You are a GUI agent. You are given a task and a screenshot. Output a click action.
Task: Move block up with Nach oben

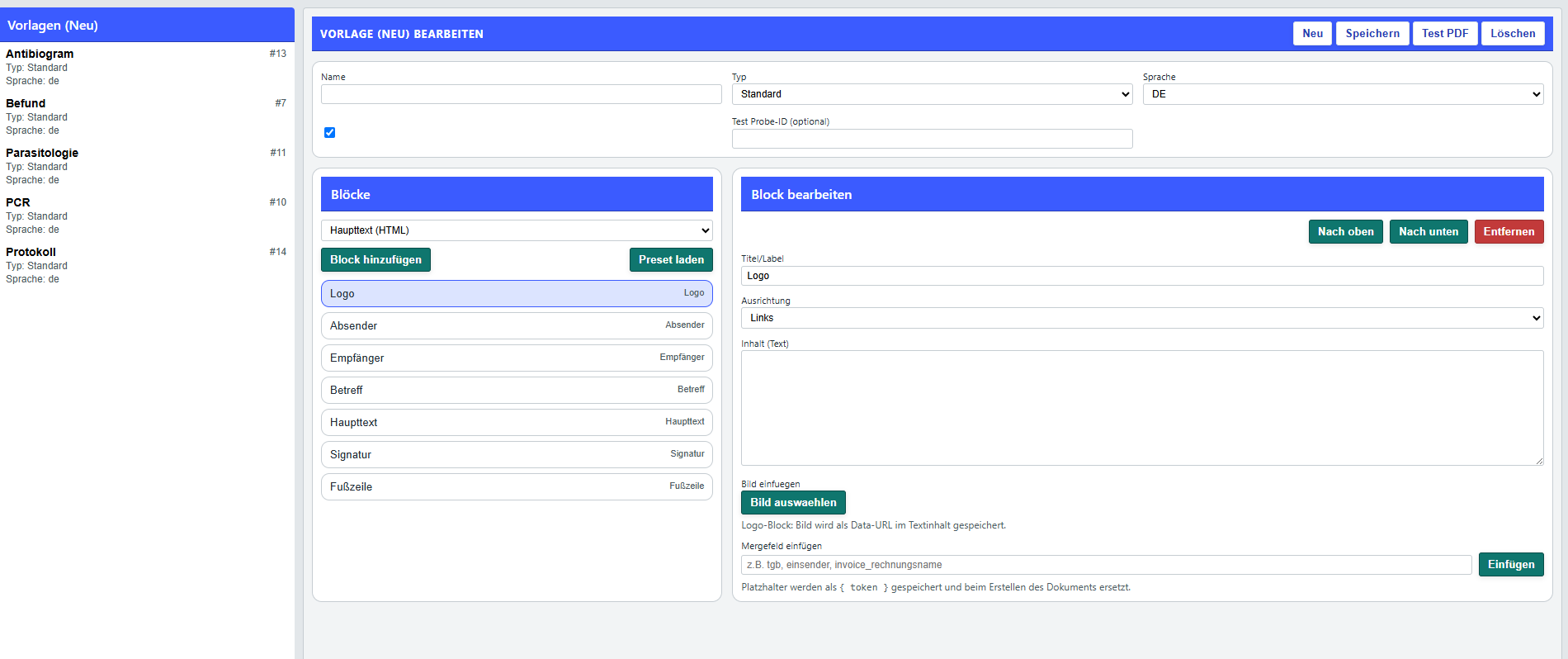(x=1345, y=232)
